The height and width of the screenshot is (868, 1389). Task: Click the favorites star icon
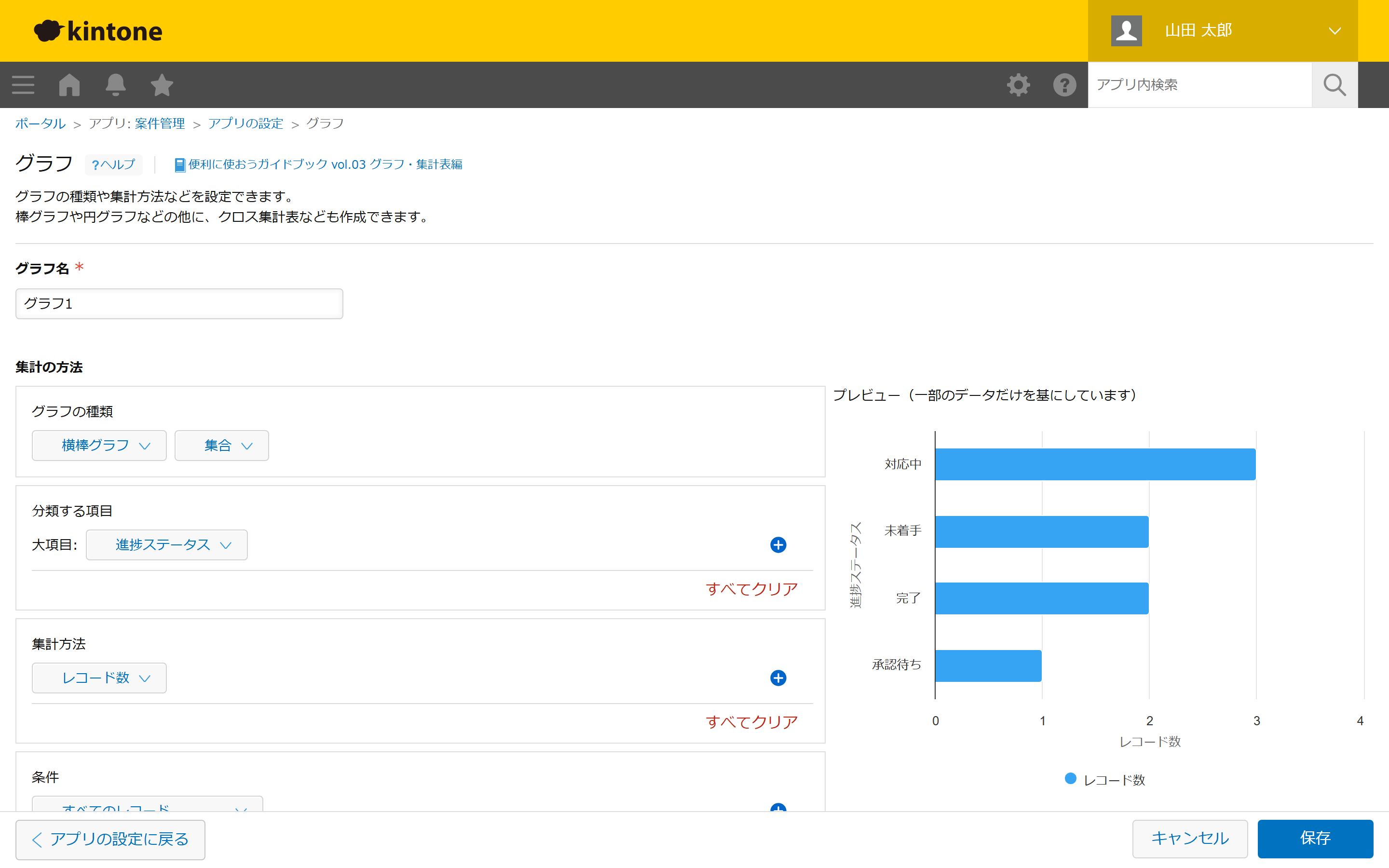(162, 85)
